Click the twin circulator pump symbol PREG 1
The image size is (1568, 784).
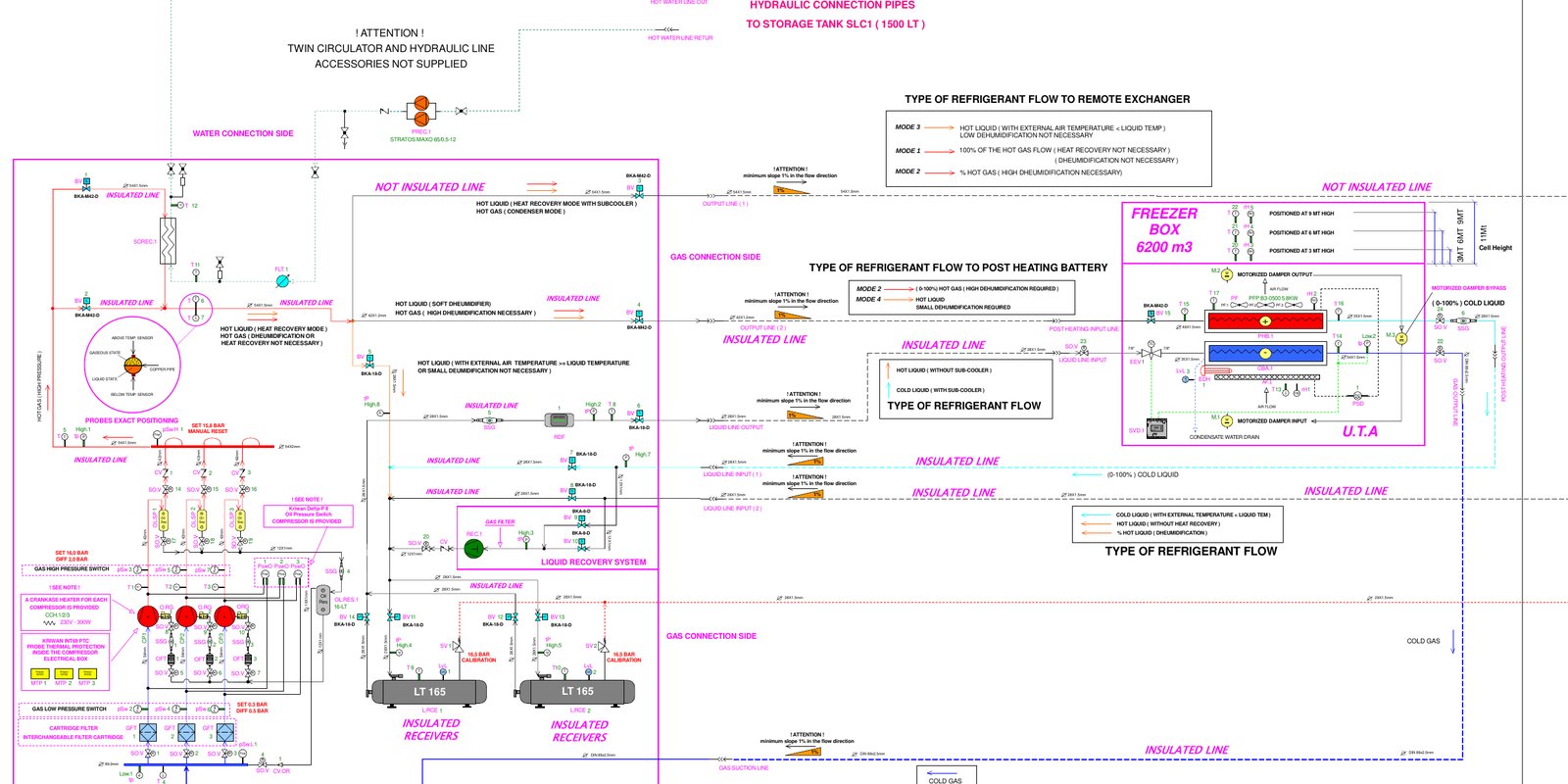coord(420,111)
